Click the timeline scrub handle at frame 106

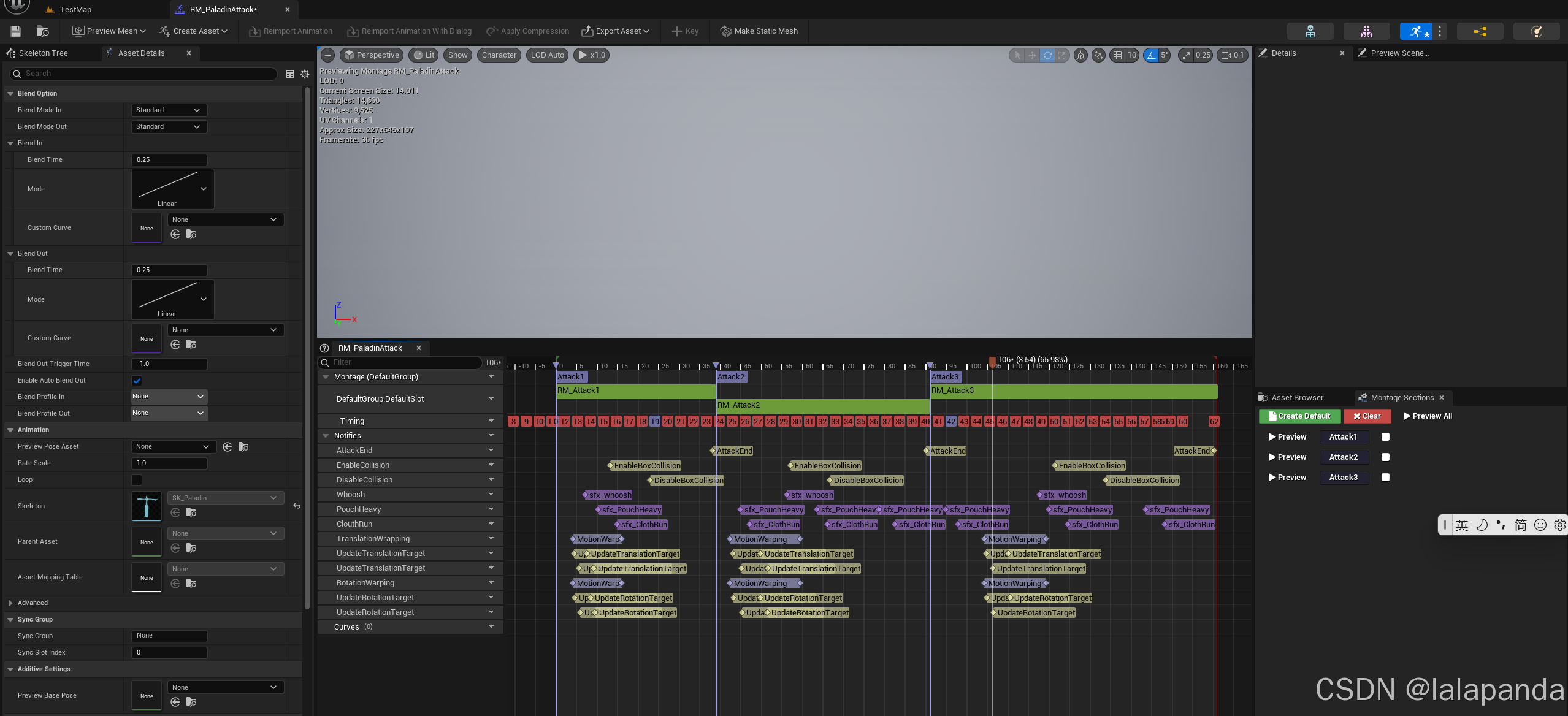[992, 362]
